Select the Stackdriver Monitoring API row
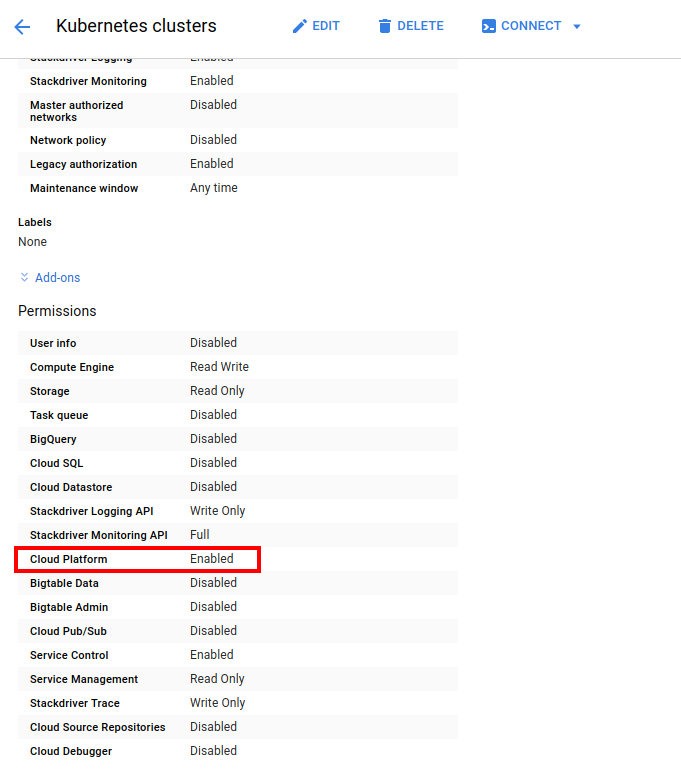 [238, 535]
